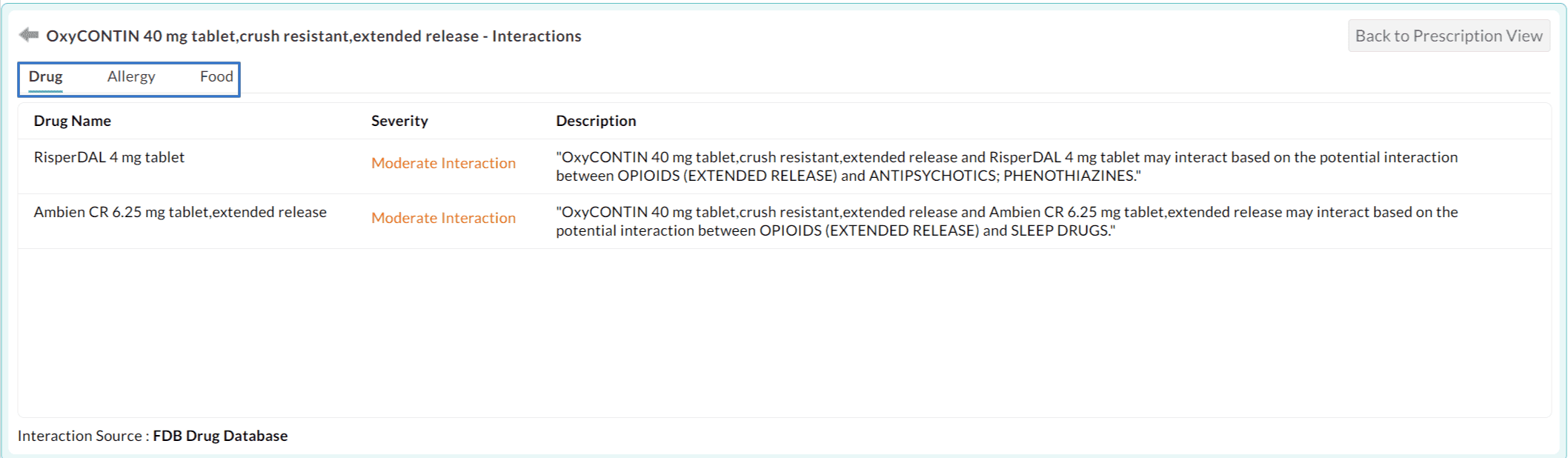The height and width of the screenshot is (458, 1568).
Task: Click the Severity column header
Action: click(399, 121)
